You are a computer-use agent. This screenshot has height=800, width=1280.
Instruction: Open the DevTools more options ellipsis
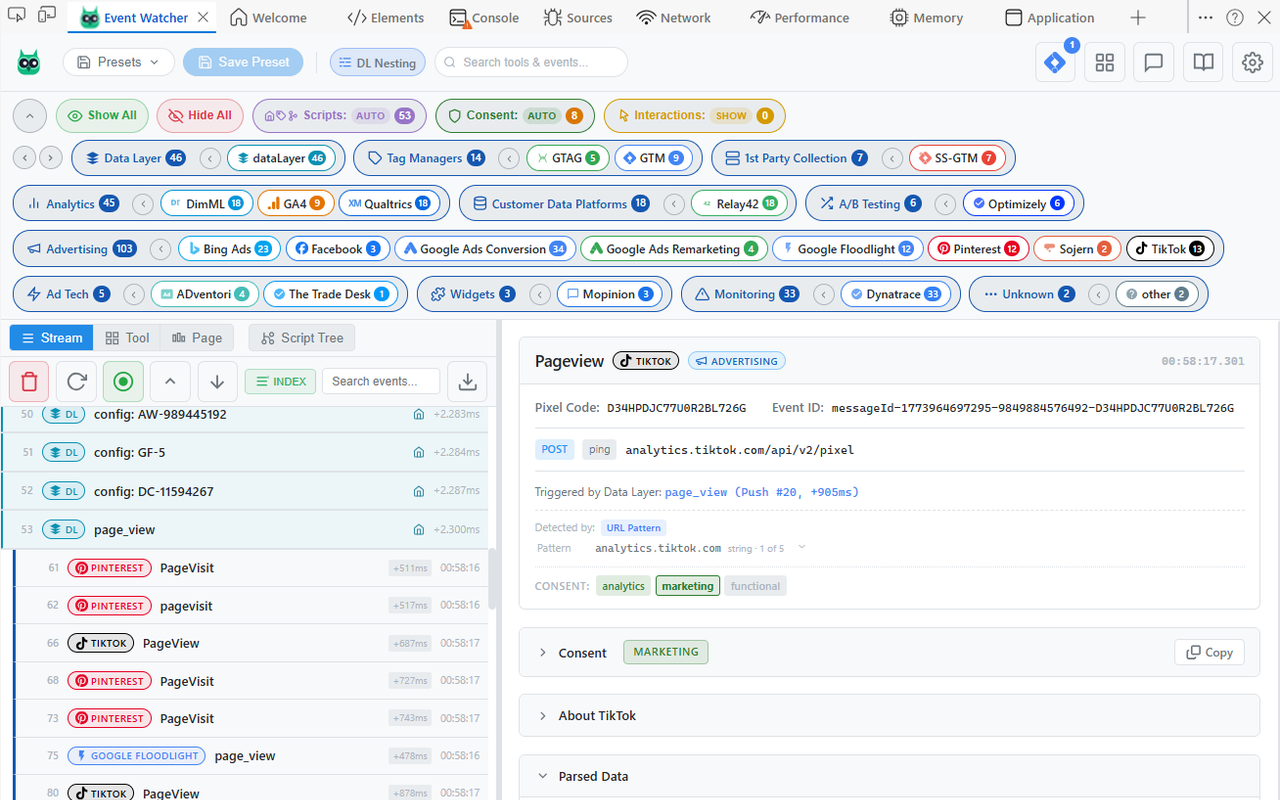[1205, 17]
